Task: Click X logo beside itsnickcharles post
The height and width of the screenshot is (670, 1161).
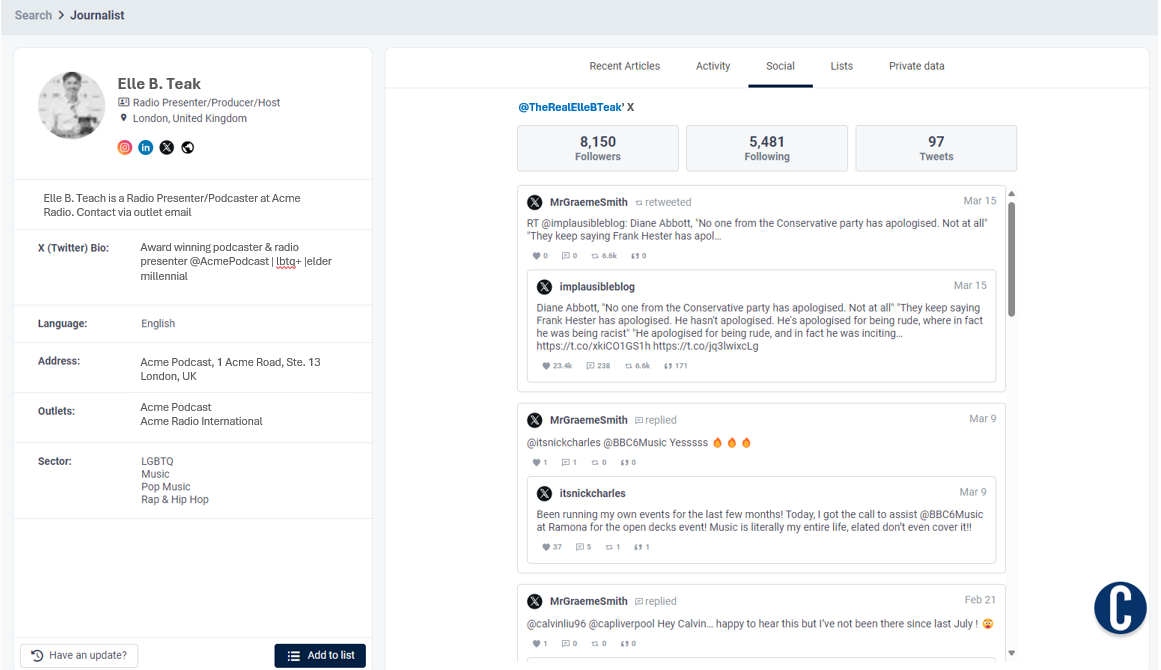Action: pyautogui.click(x=544, y=494)
